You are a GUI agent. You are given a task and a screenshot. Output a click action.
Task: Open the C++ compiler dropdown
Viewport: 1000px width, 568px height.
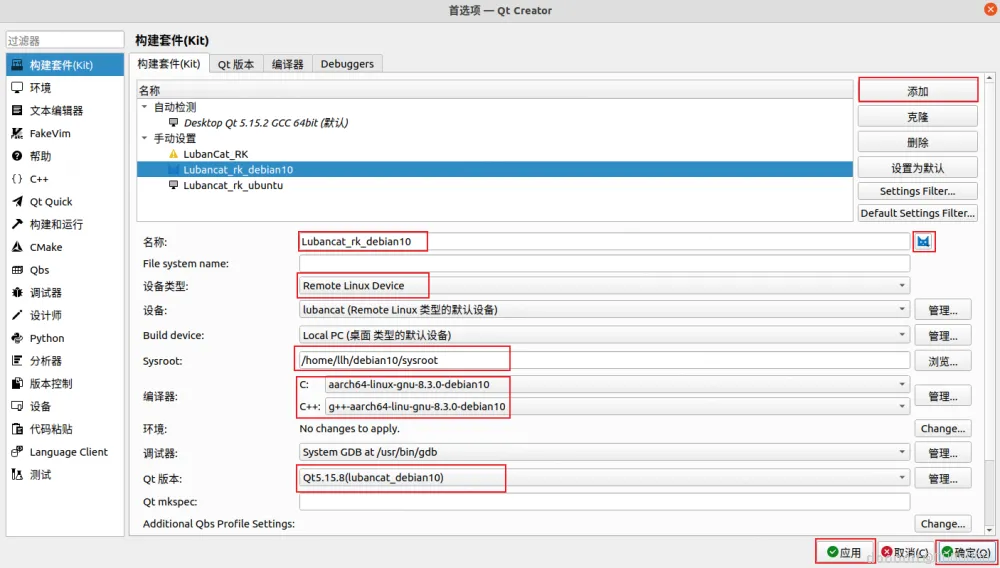click(x=617, y=406)
